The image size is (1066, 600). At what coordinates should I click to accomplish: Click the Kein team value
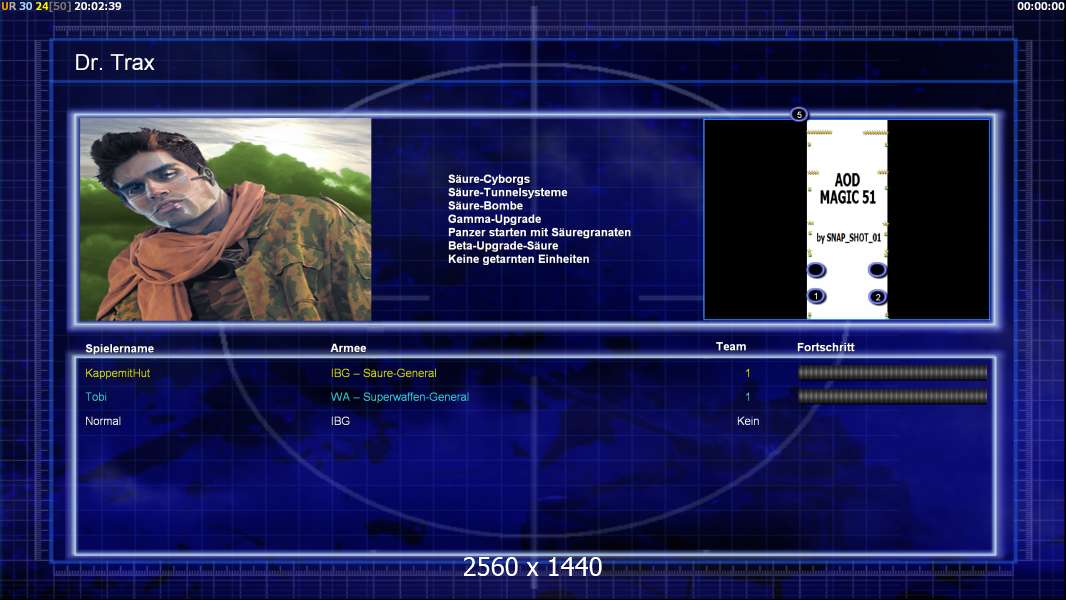[748, 421]
